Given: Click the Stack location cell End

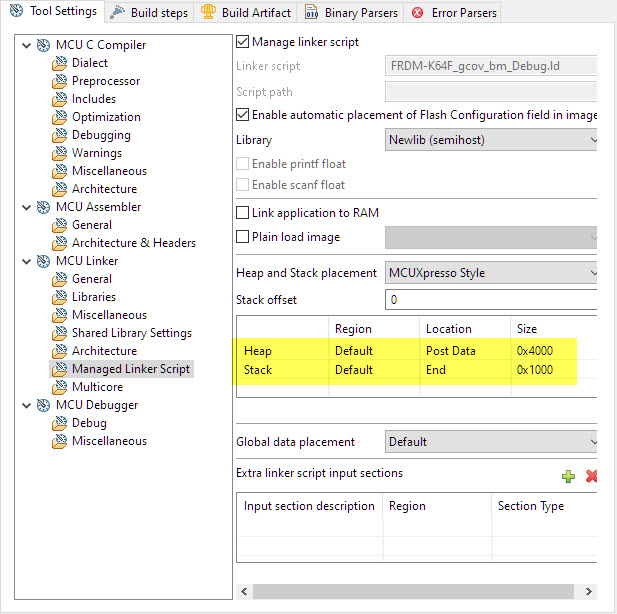Looking at the screenshot, I should 436,369.
